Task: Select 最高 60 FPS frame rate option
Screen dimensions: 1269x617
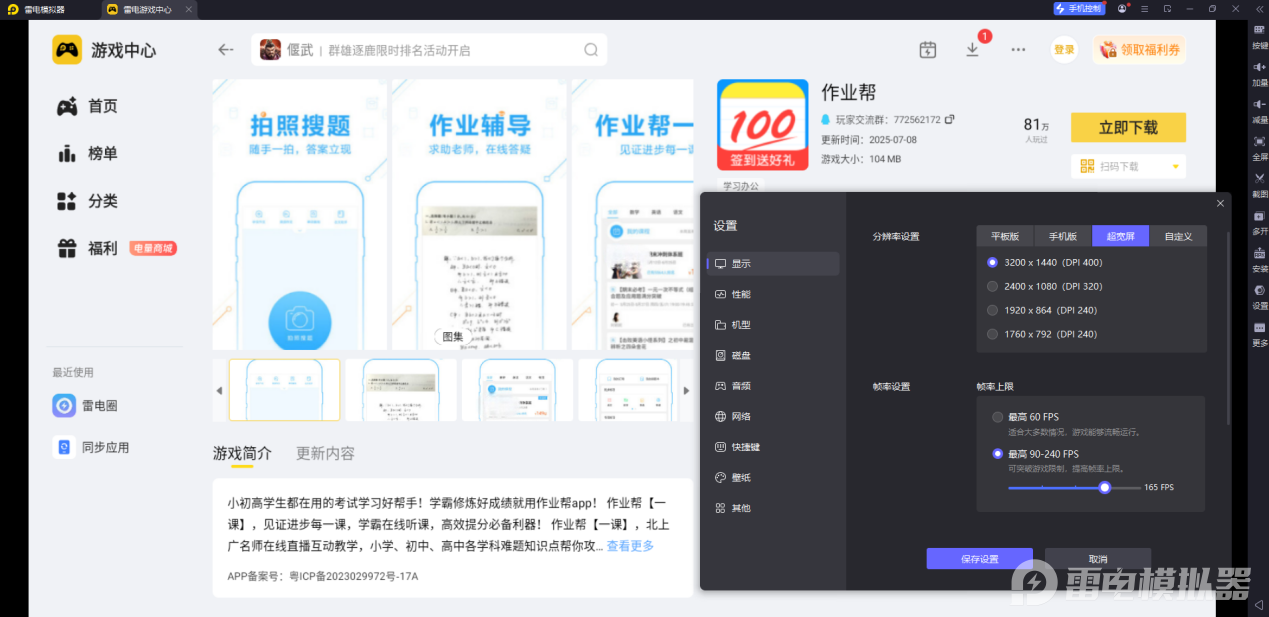Action: (998, 417)
